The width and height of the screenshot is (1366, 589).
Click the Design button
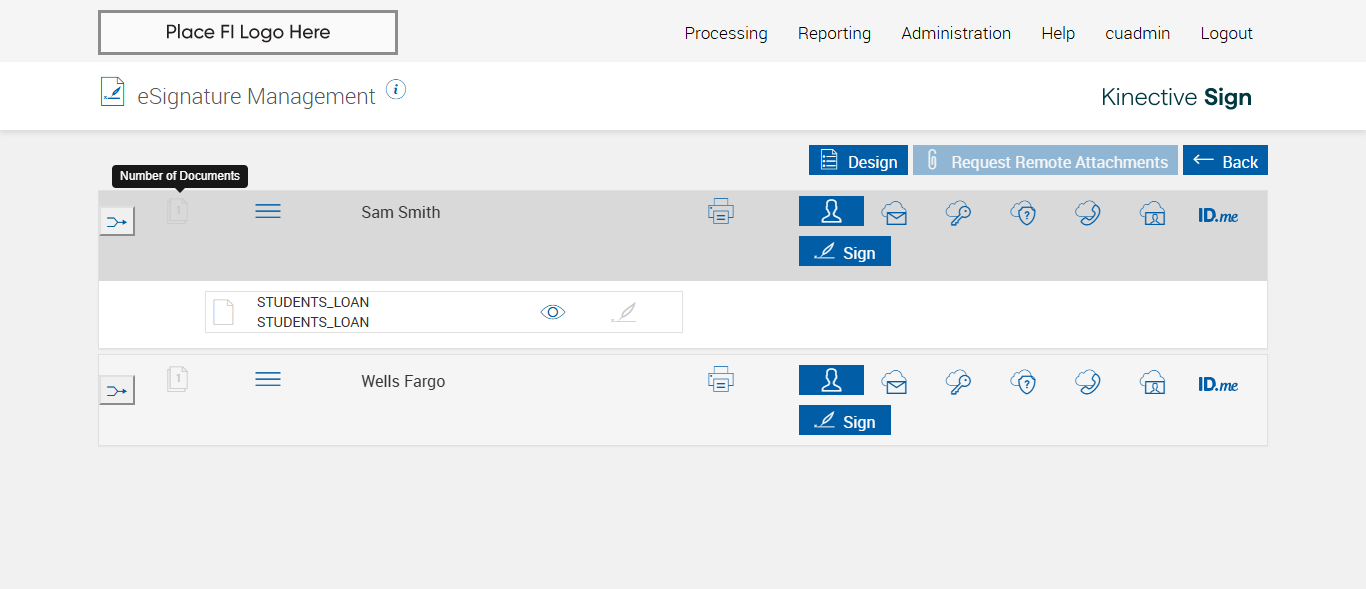tap(858, 161)
